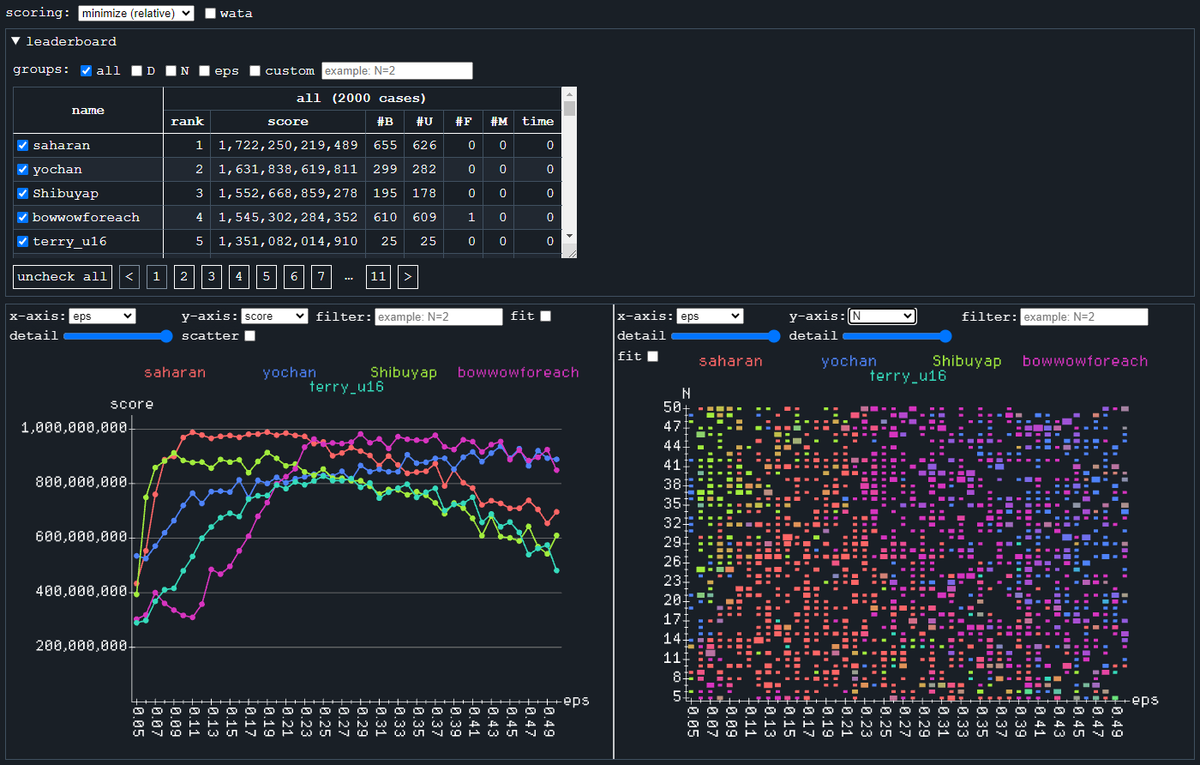Click bowwowforeach legend in left chart
Viewport: 1200px width, 765px height.
tap(518, 372)
